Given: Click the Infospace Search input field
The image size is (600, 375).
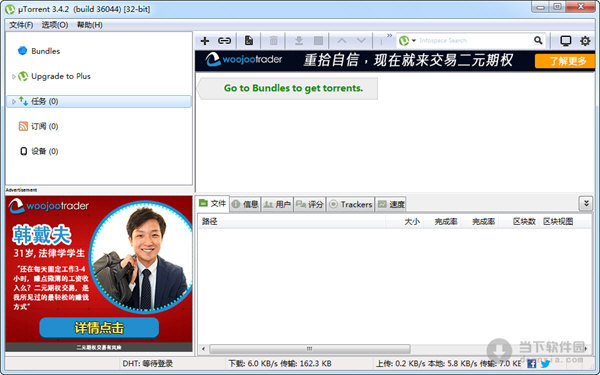Looking at the screenshot, I should point(474,41).
